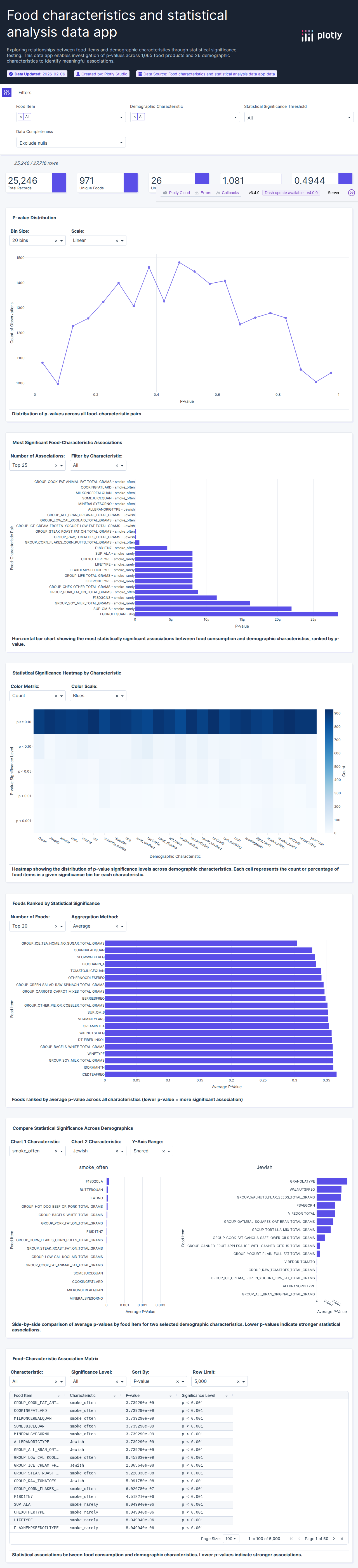Clear the Scale 'Linear' selection

[x=116, y=241]
